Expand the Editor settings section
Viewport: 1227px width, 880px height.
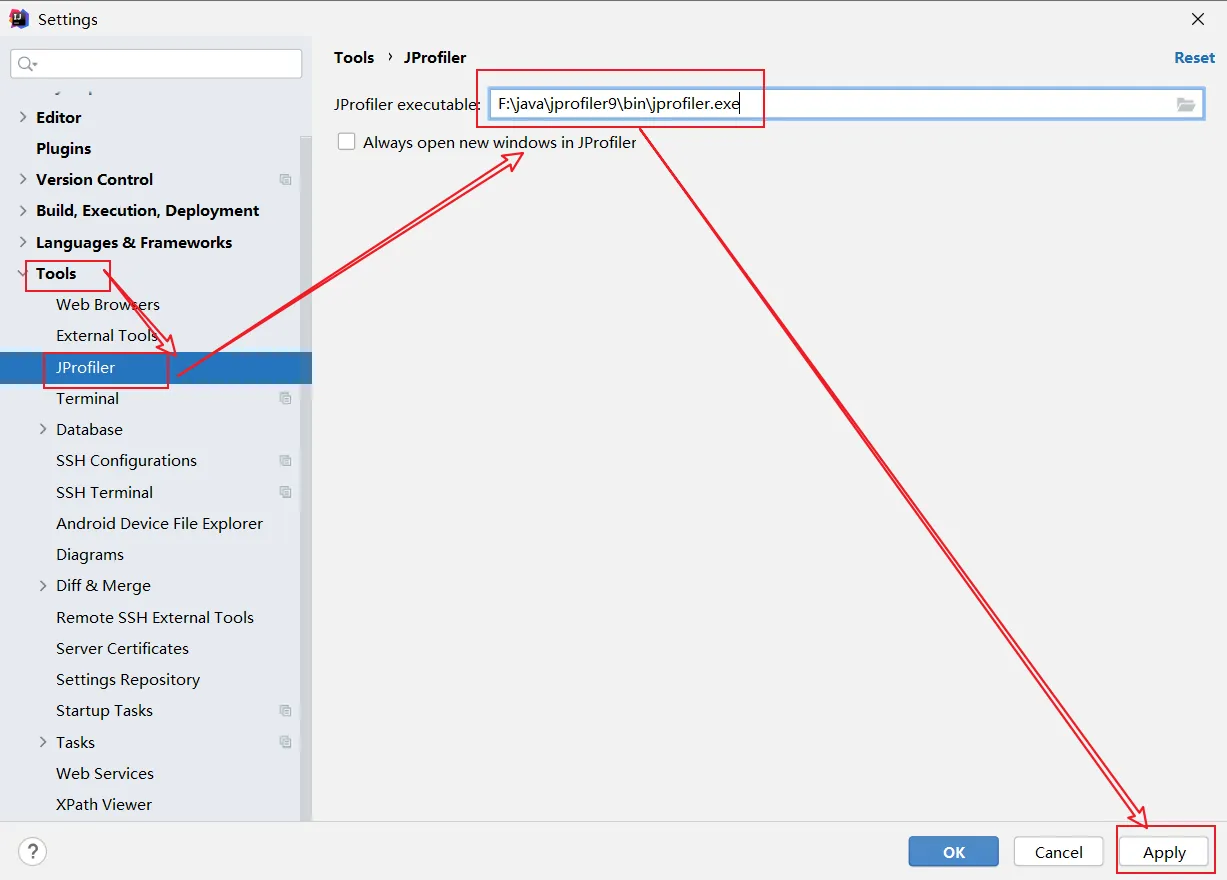pos(23,117)
